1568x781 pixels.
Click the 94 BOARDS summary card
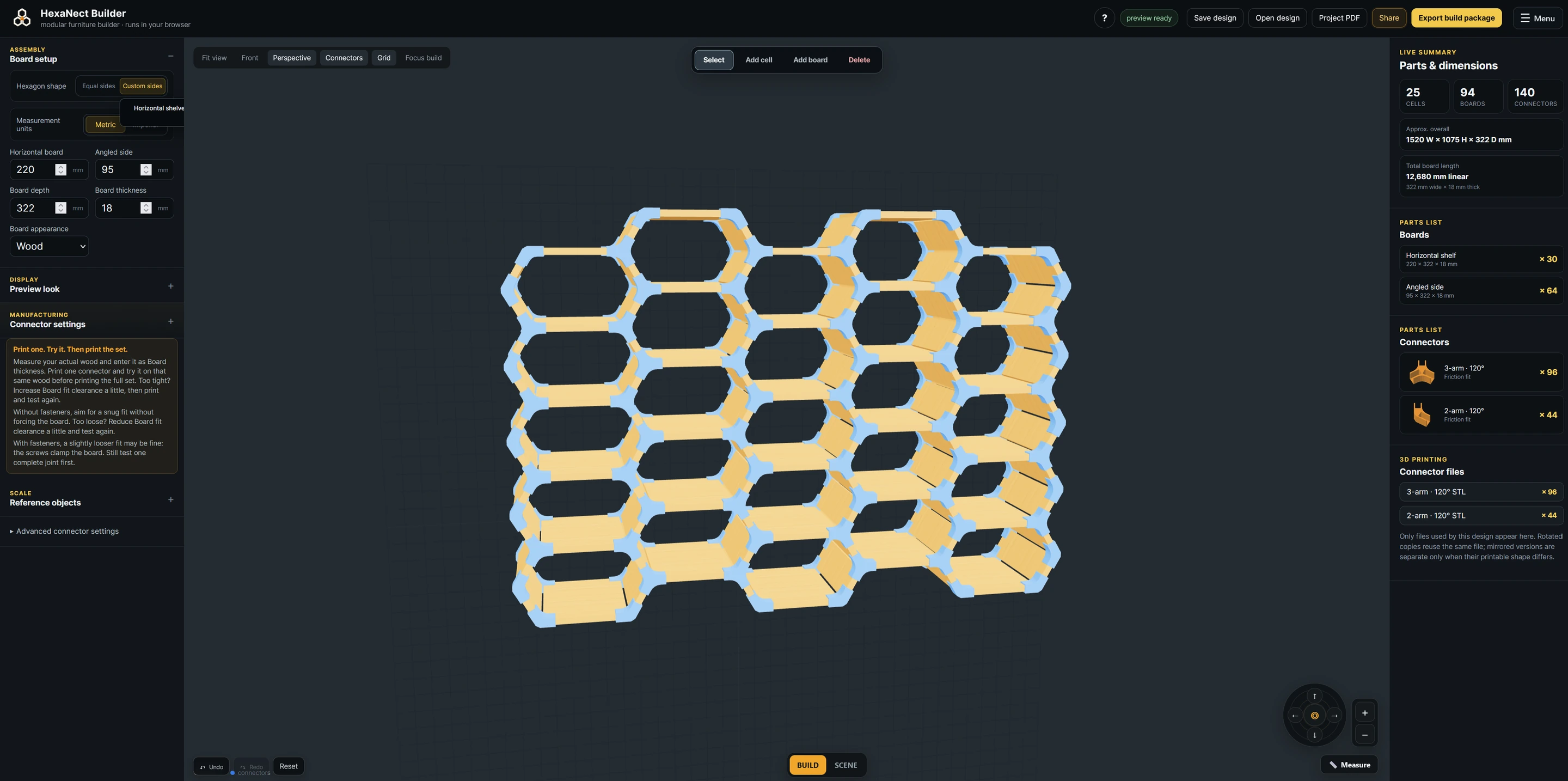pos(1478,96)
